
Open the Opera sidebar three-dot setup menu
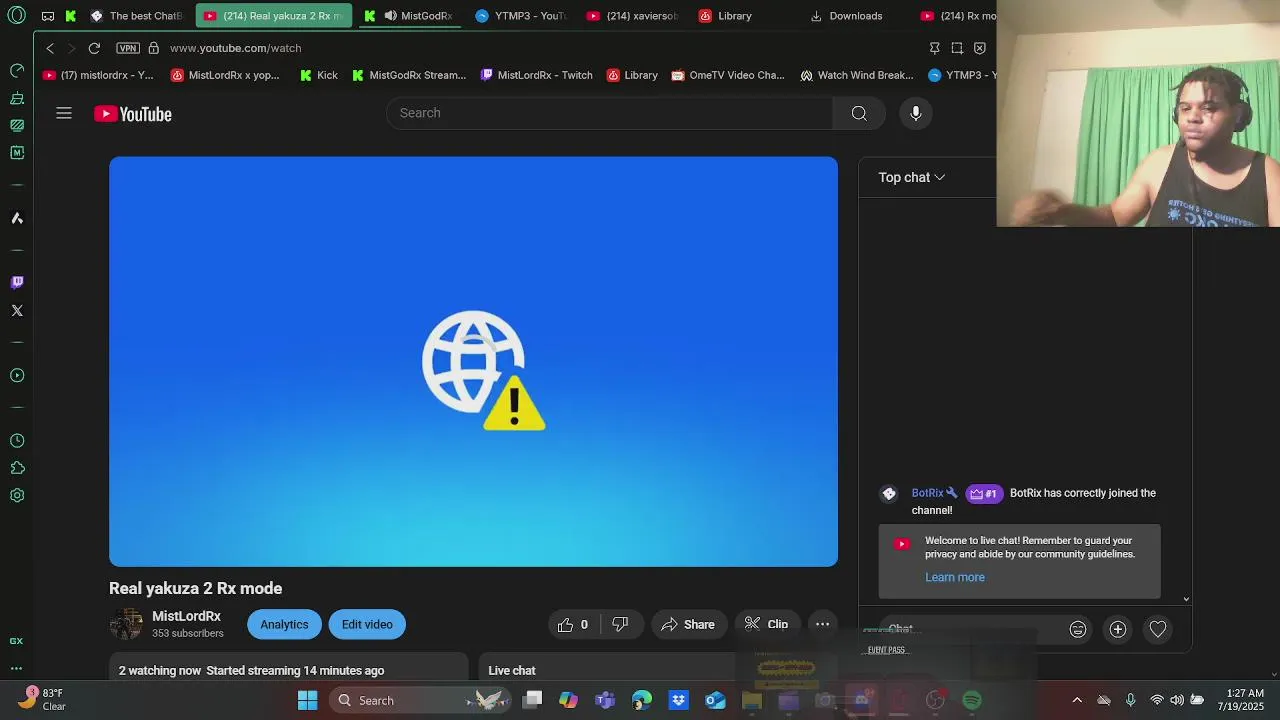click(17, 668)
